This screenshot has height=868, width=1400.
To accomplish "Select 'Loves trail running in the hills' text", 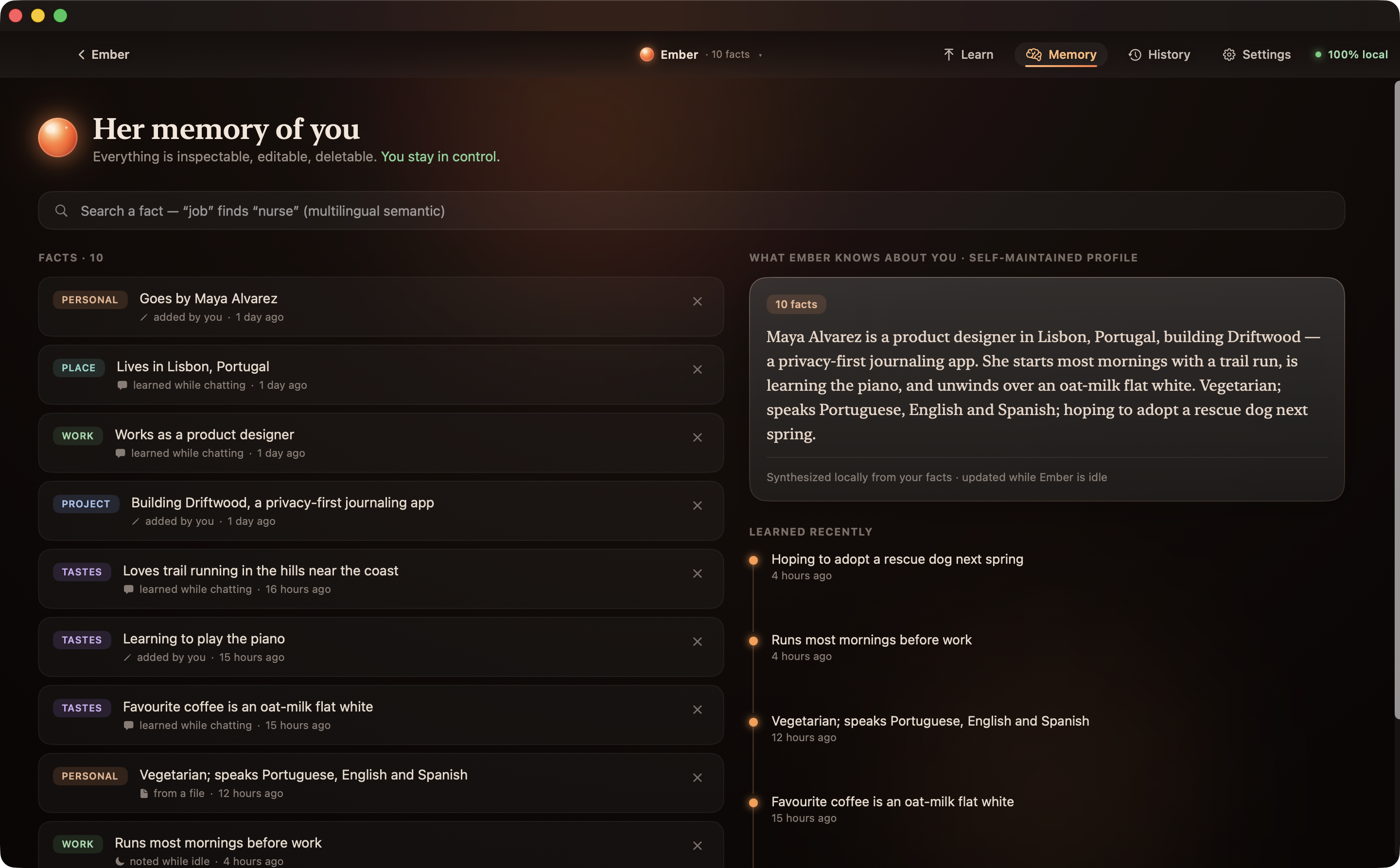I will point(260,571).
